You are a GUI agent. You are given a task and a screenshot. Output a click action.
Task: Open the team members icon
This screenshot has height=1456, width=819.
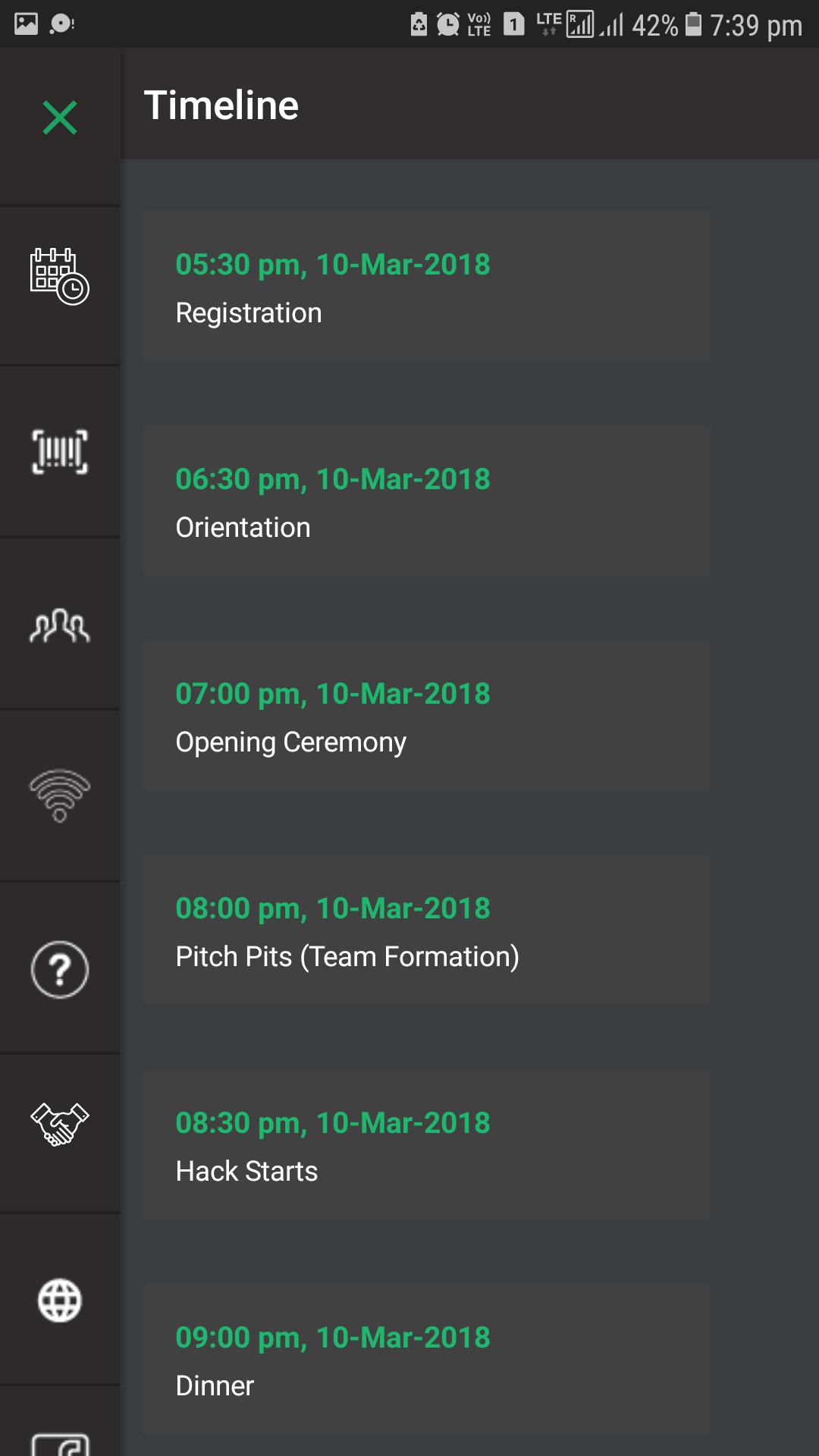(60, 626)
